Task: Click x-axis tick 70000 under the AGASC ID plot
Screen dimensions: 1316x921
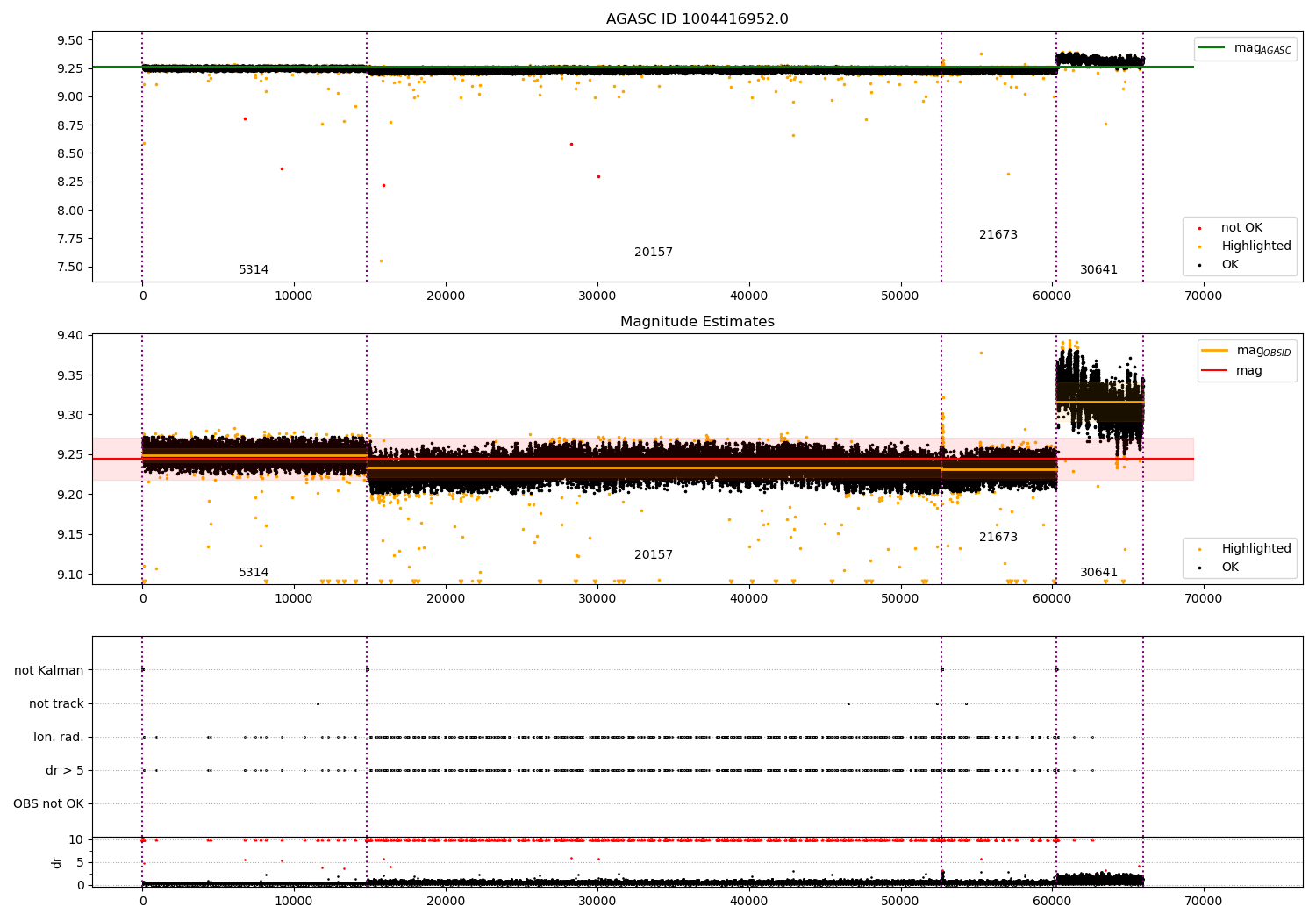Action: tap(1203, 296)
